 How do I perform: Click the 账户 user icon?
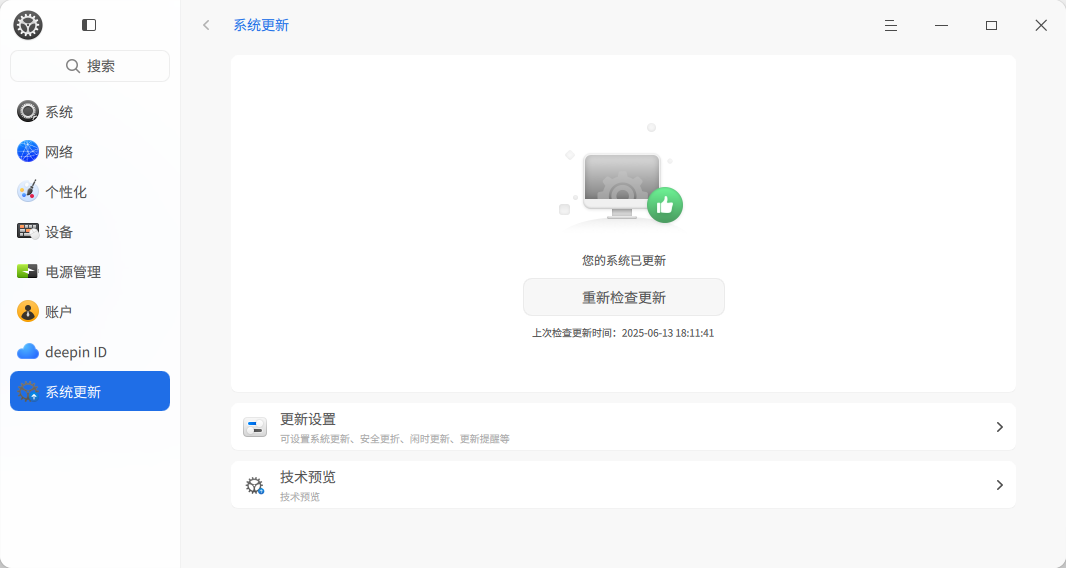click(x=28, y=312)
